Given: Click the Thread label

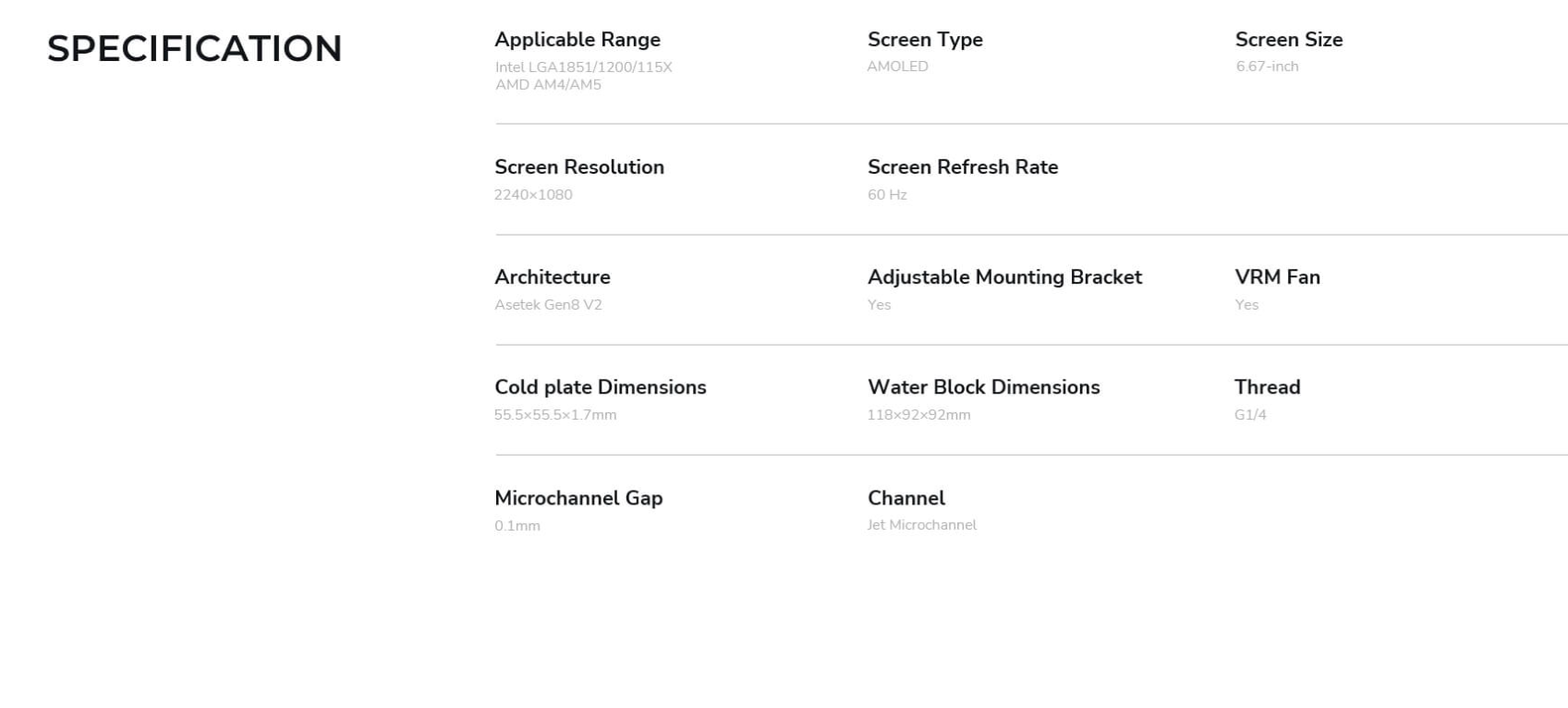Looking at the screenshot, I should click(1267, 387).
